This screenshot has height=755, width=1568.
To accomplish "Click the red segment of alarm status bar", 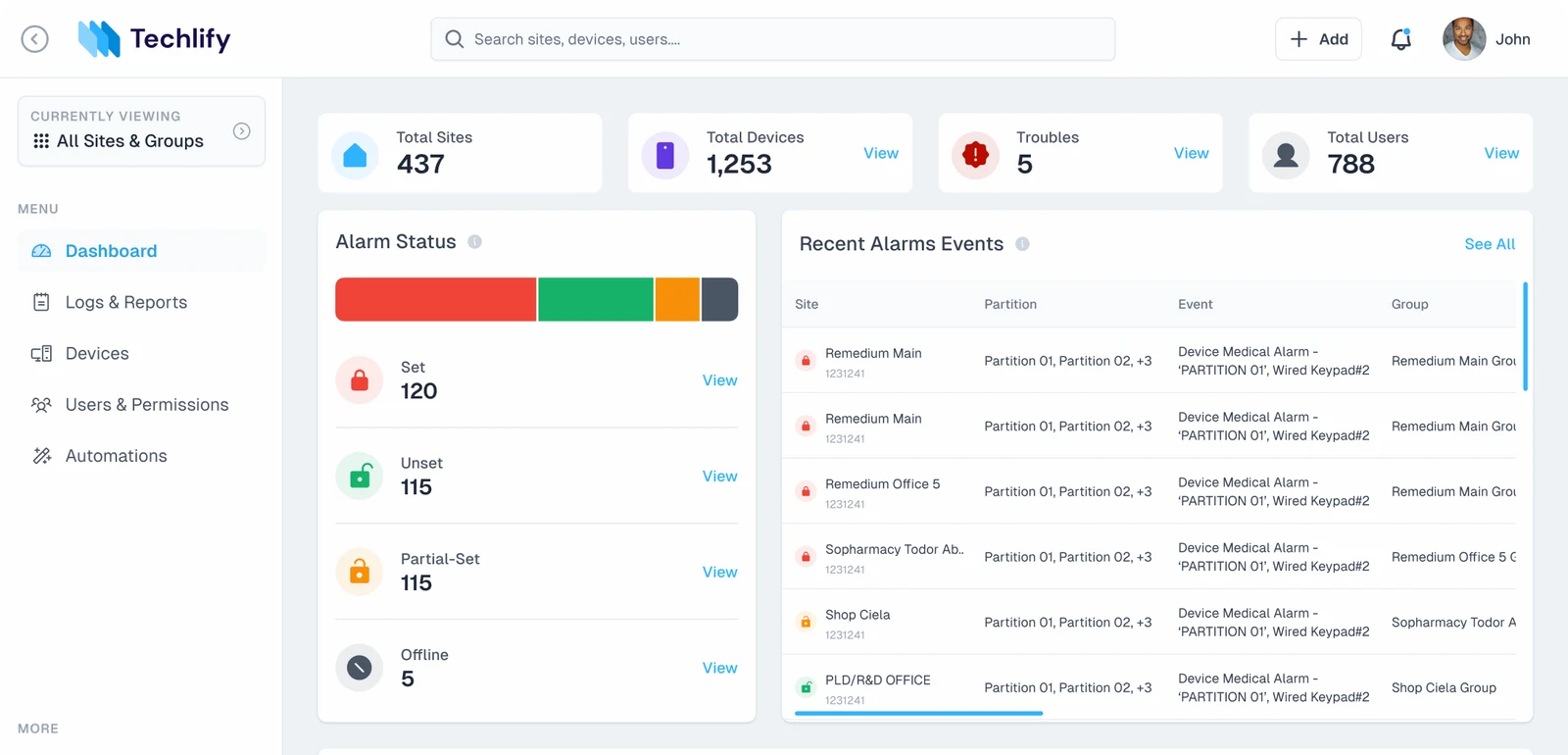I will tap(436, 299).
